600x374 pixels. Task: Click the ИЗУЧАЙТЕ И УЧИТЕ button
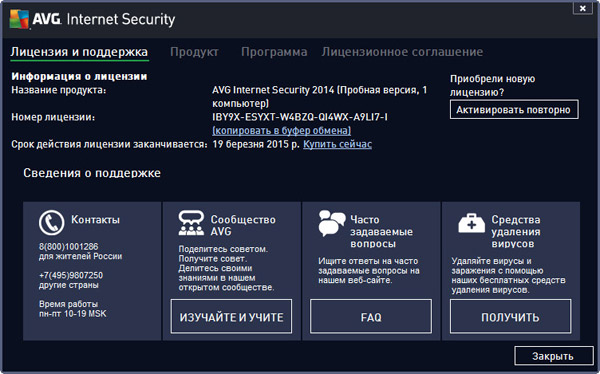coord(231,317)
